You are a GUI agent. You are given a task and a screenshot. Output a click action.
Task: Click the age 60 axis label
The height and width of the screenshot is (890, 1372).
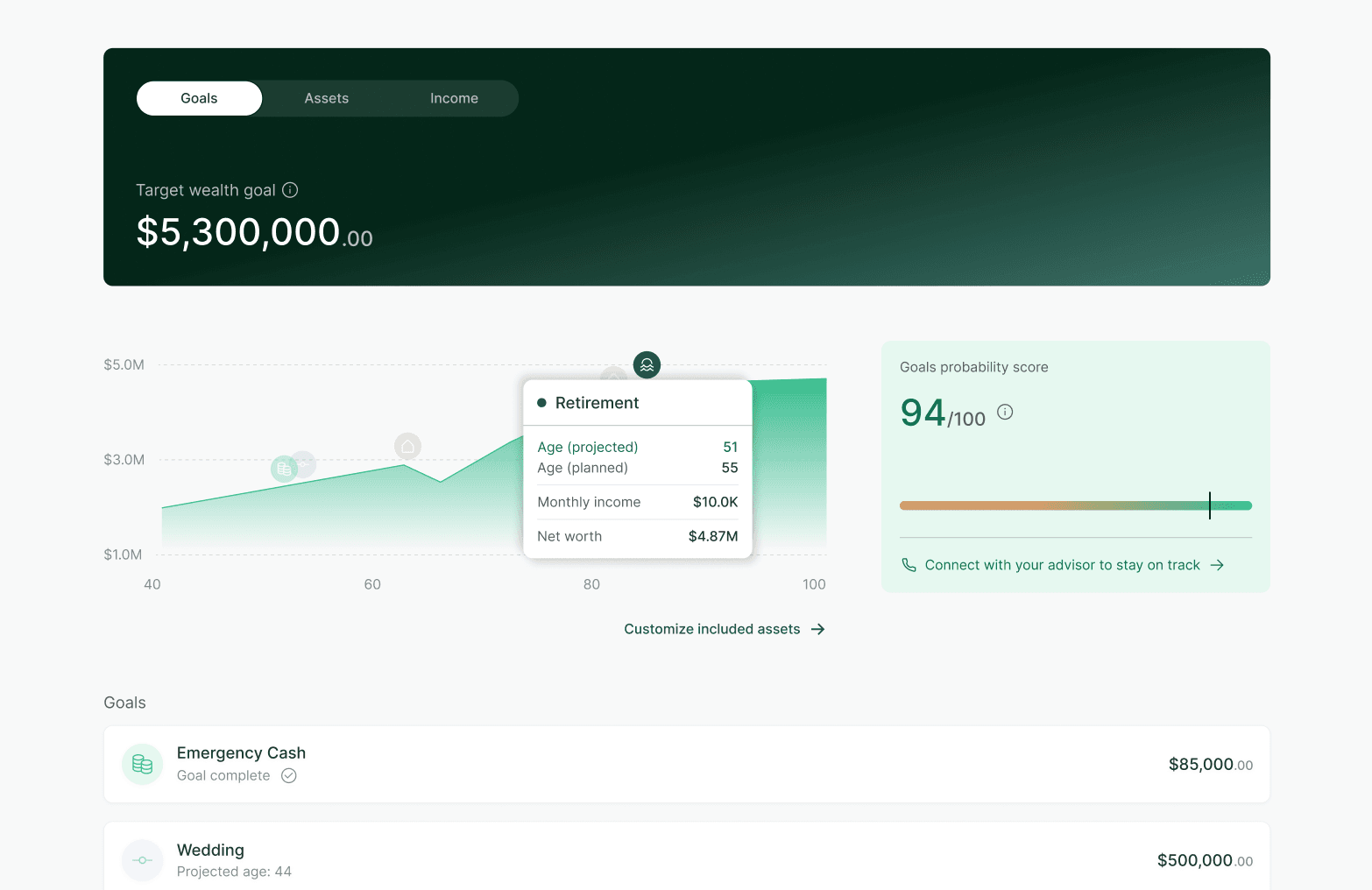pos(372,584)
